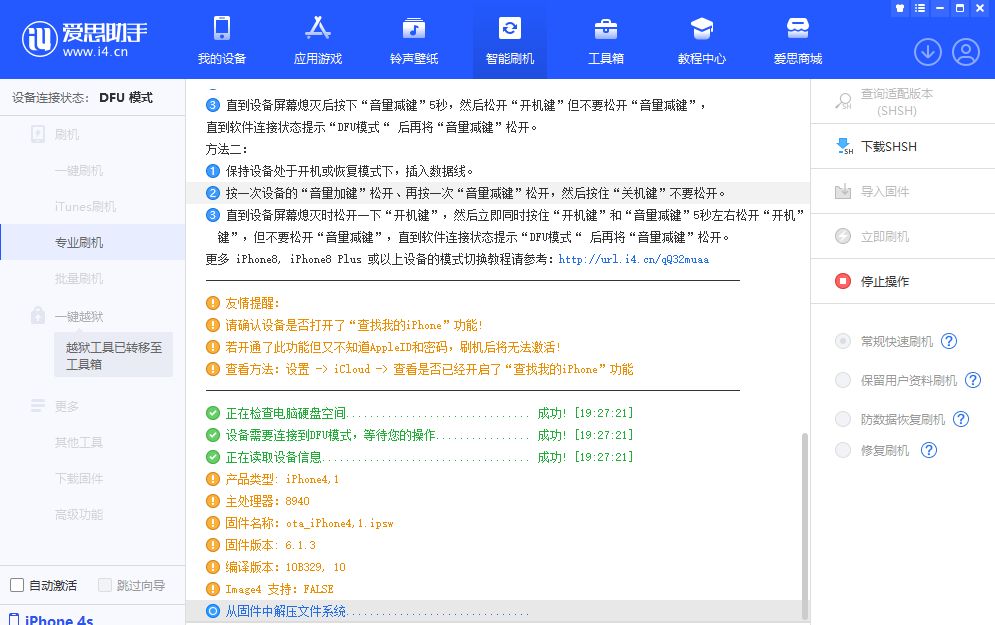Expand 更多 sidebar section
This screenshot has width=995, height=625.
(x=67, y=406)
